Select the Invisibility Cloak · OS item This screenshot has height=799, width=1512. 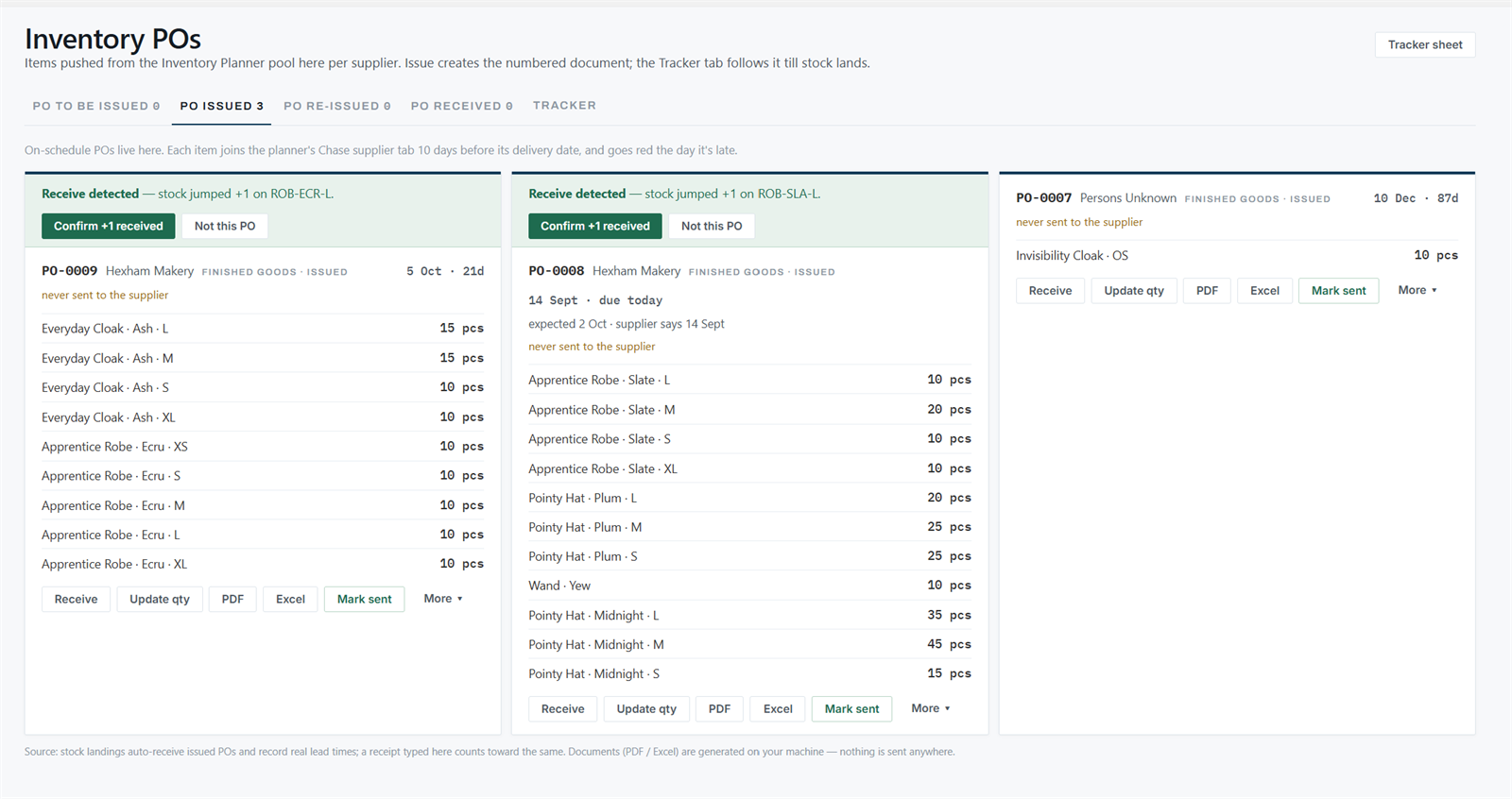(1237, 255)
